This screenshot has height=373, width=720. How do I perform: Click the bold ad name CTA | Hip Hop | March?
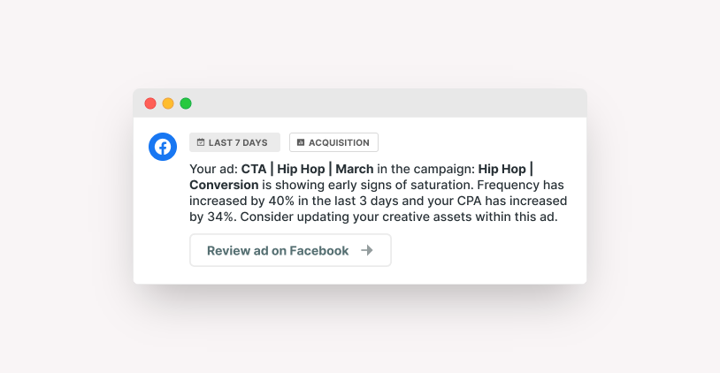307,169
